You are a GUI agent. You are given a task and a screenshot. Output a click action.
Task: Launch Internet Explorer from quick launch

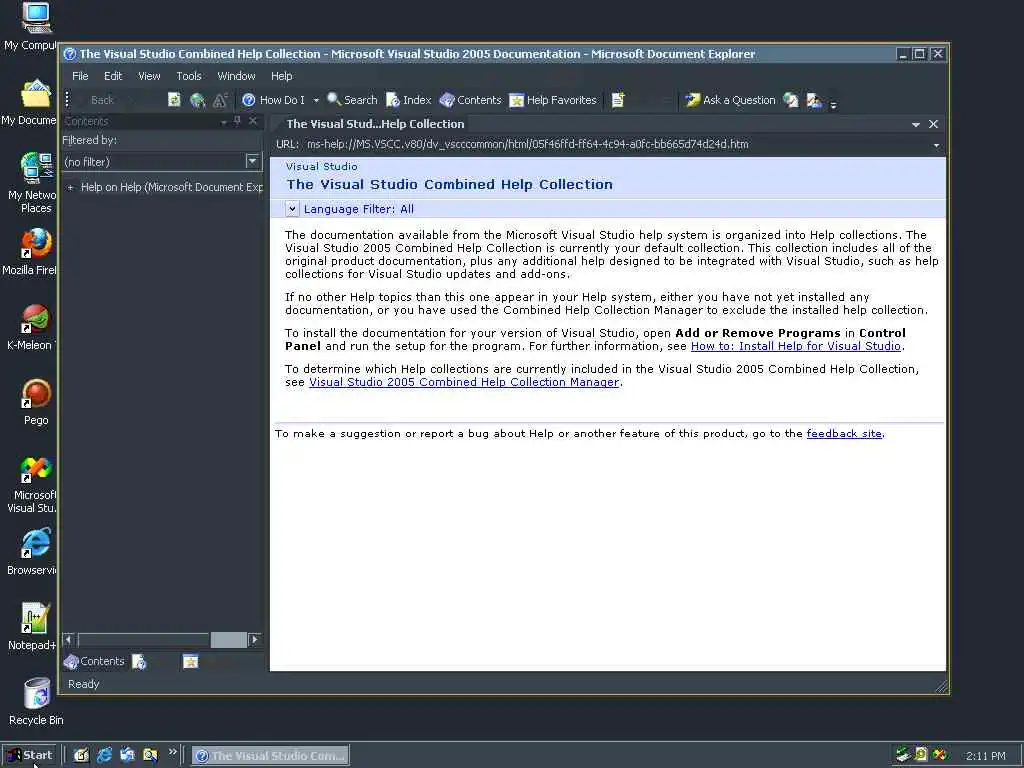[104, 756]
